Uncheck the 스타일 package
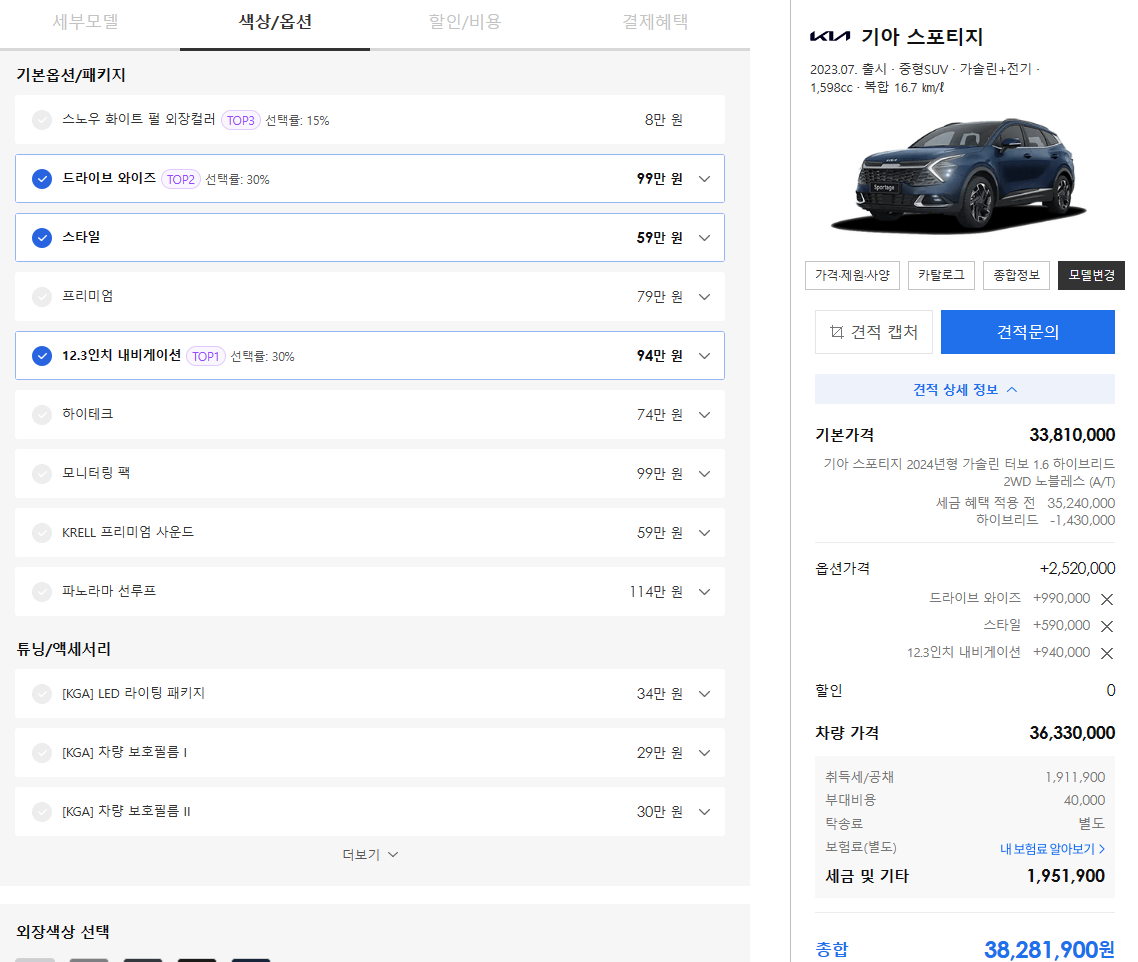1138x962 pixels. point(42,237)
